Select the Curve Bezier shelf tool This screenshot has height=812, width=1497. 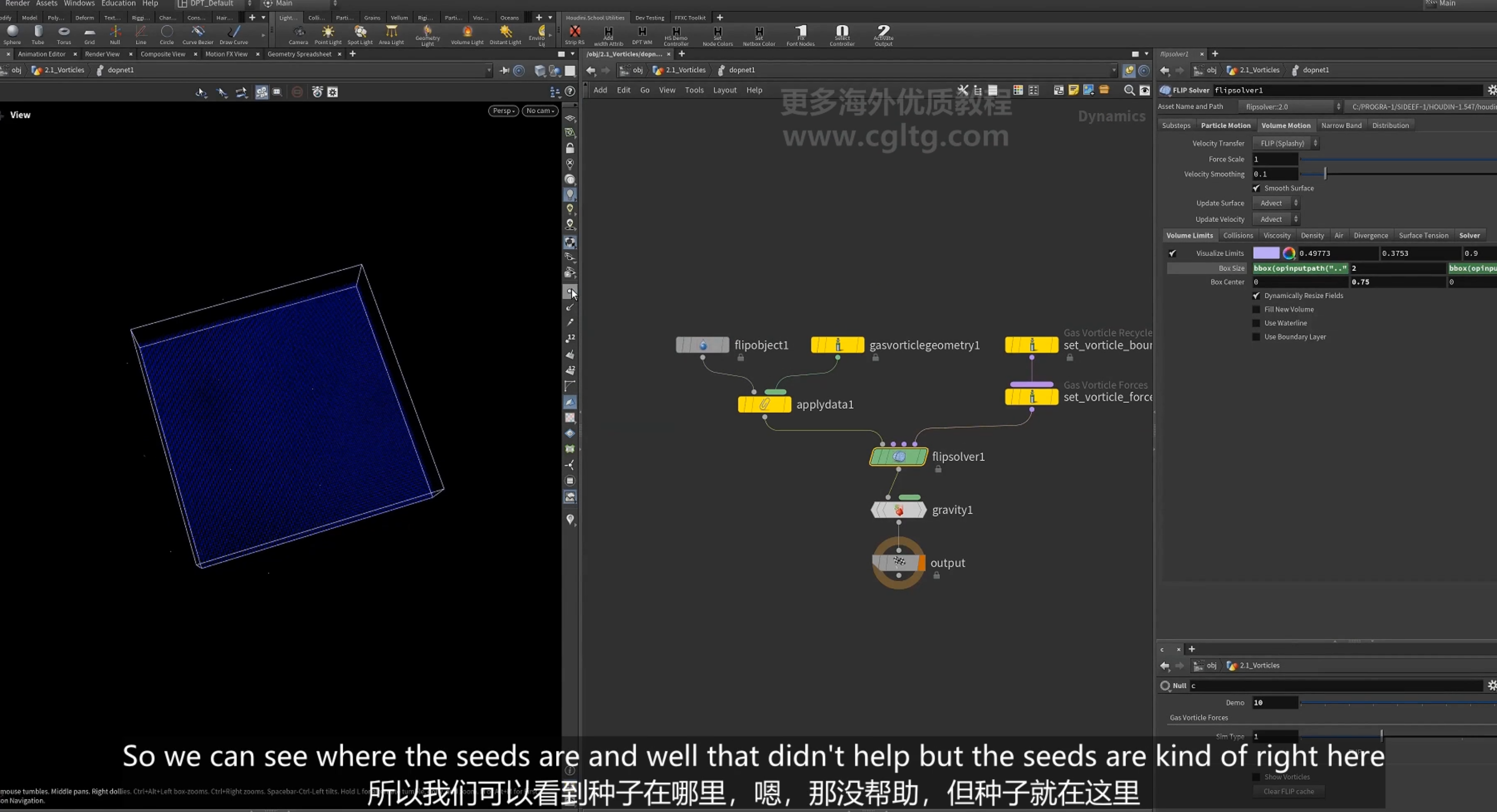pyautogui.click(x=198, y=34)
